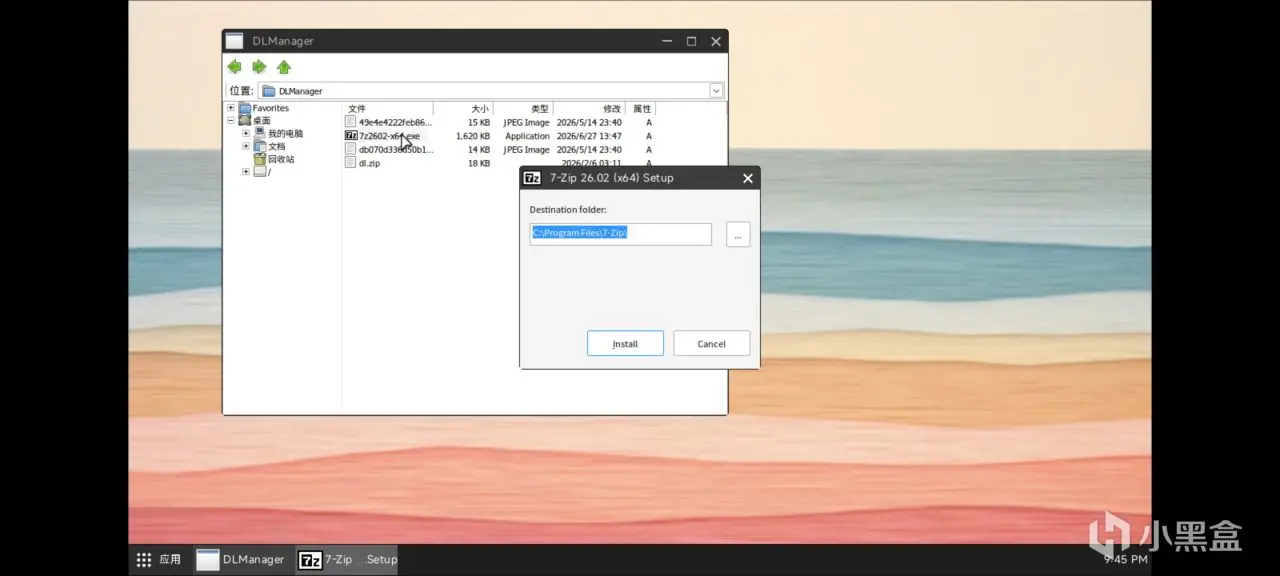Open the 位置 location dropdown
The width and height of the screenshot is (1280, 576).
click(716, 91)
